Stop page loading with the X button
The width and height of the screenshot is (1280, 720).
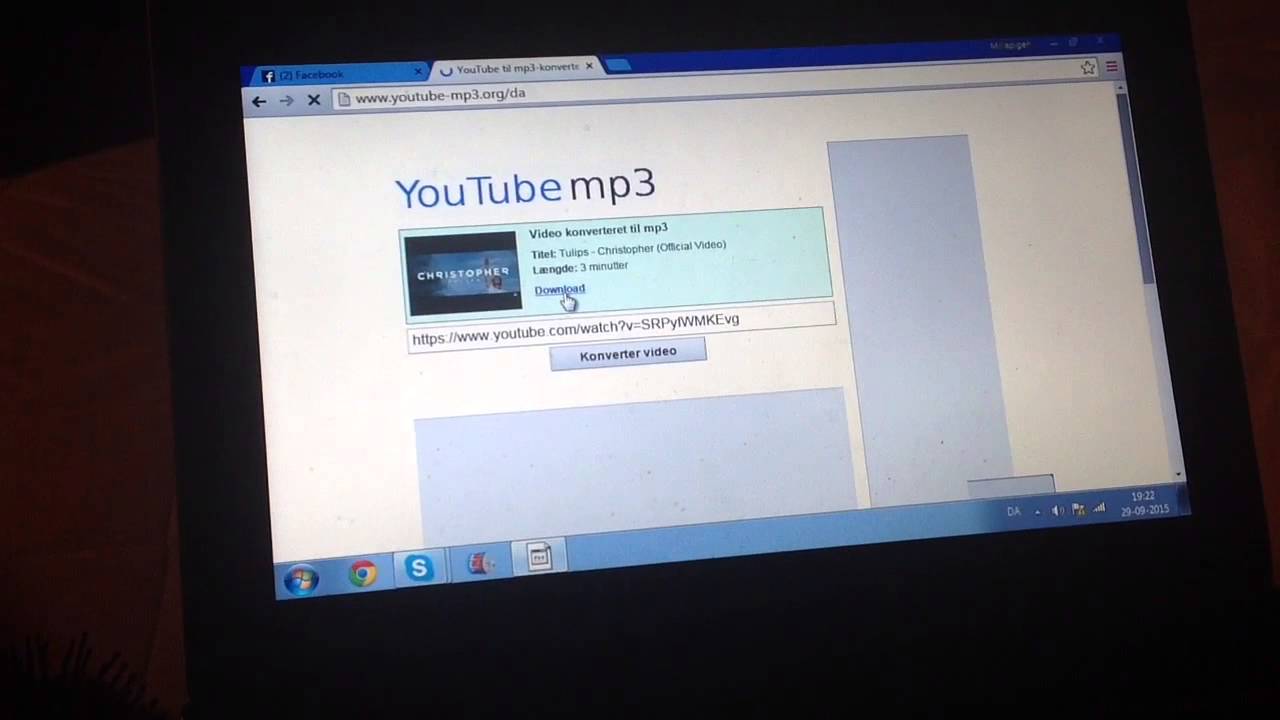313,100
